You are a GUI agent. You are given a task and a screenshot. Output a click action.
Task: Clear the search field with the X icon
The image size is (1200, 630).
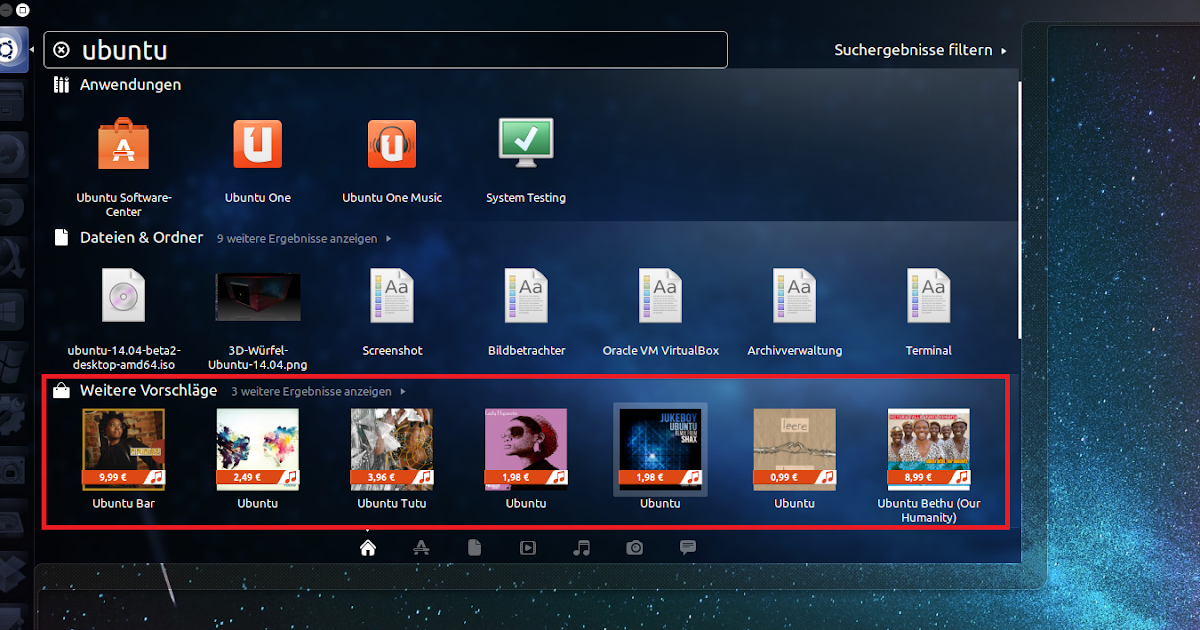[x=61, y=50]
